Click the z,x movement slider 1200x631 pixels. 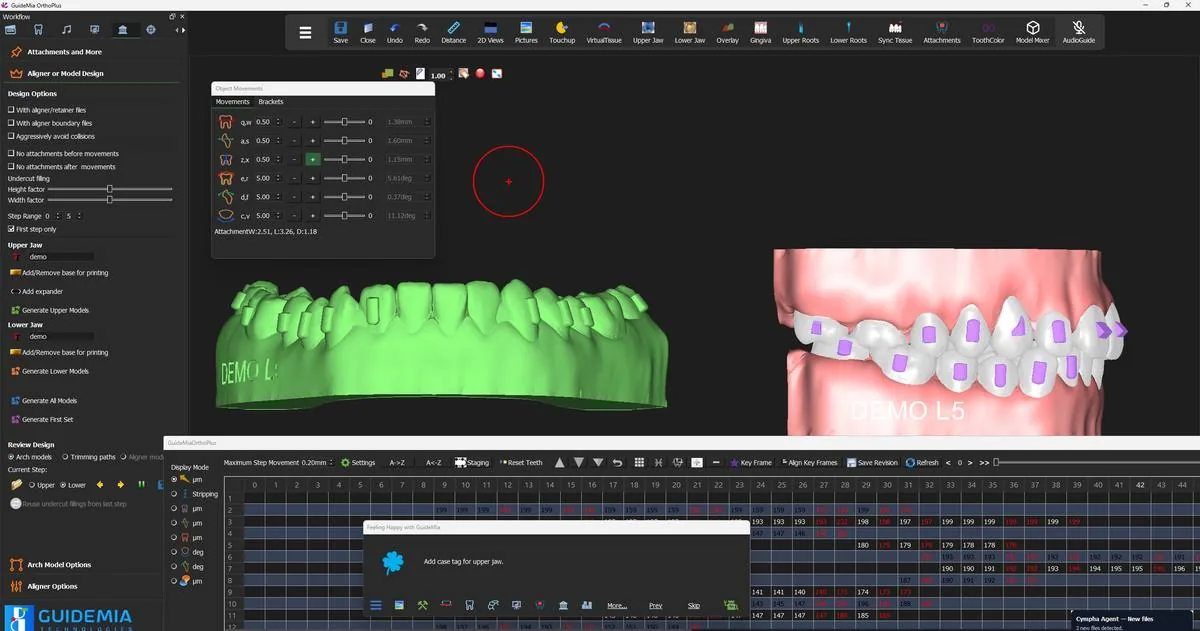(344, 159)
